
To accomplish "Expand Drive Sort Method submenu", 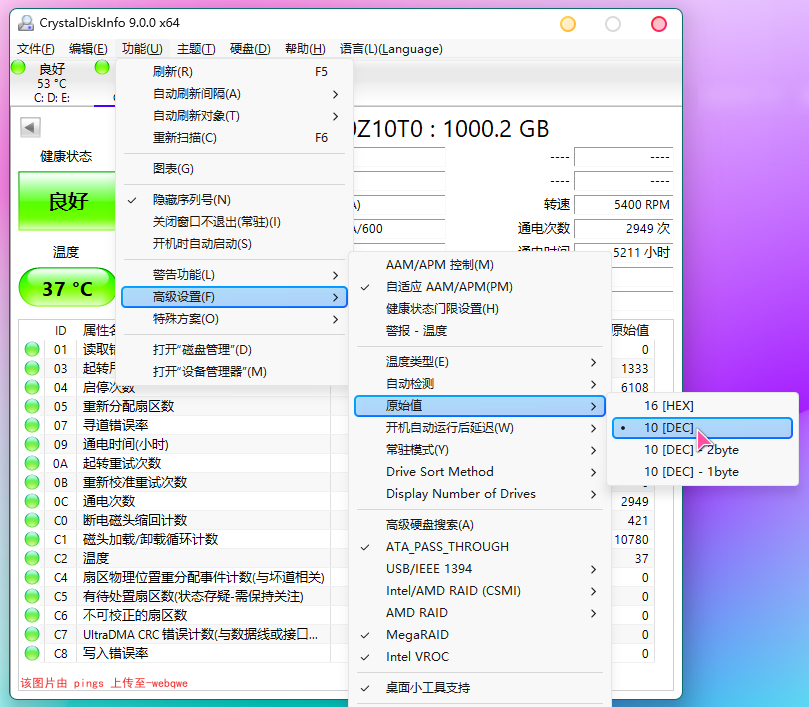I will 480,472.
